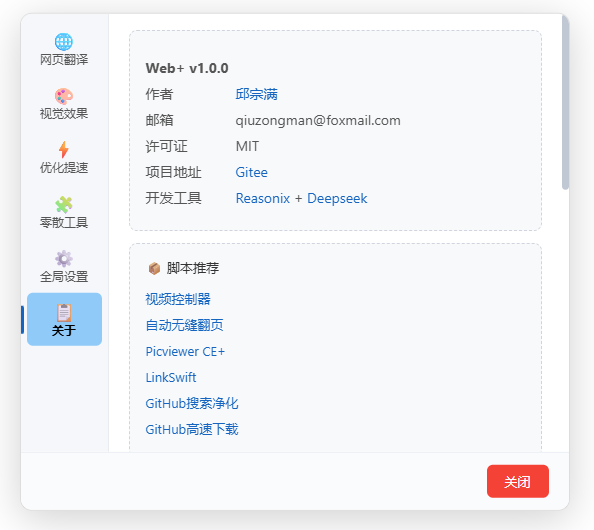The height and width of the screenshot is (530, 594).
Task: Select the 零散工具 puzzle piece icon
Action: coord(64,205)
